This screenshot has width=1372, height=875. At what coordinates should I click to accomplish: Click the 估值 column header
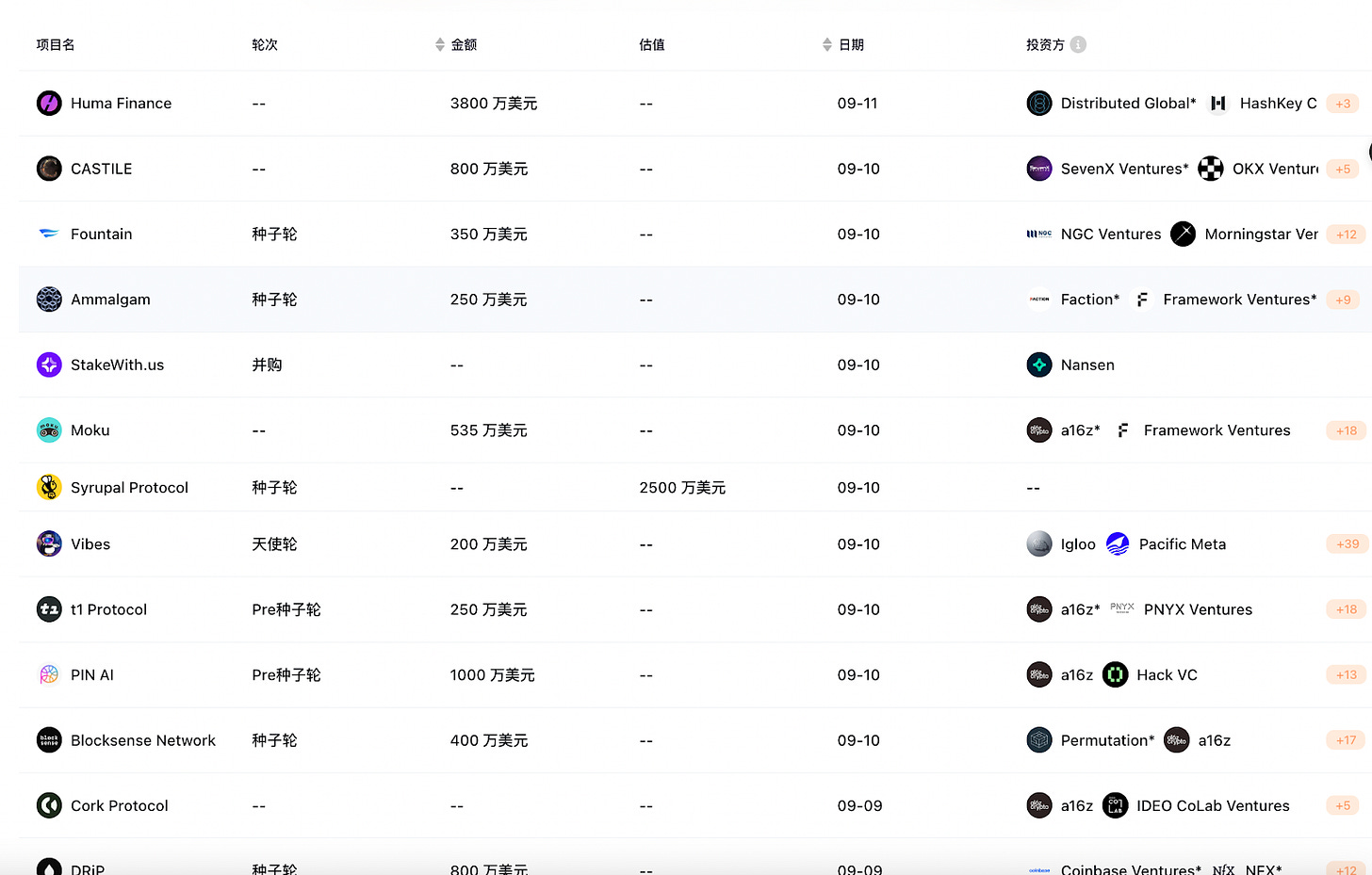[x=652, y=44]
